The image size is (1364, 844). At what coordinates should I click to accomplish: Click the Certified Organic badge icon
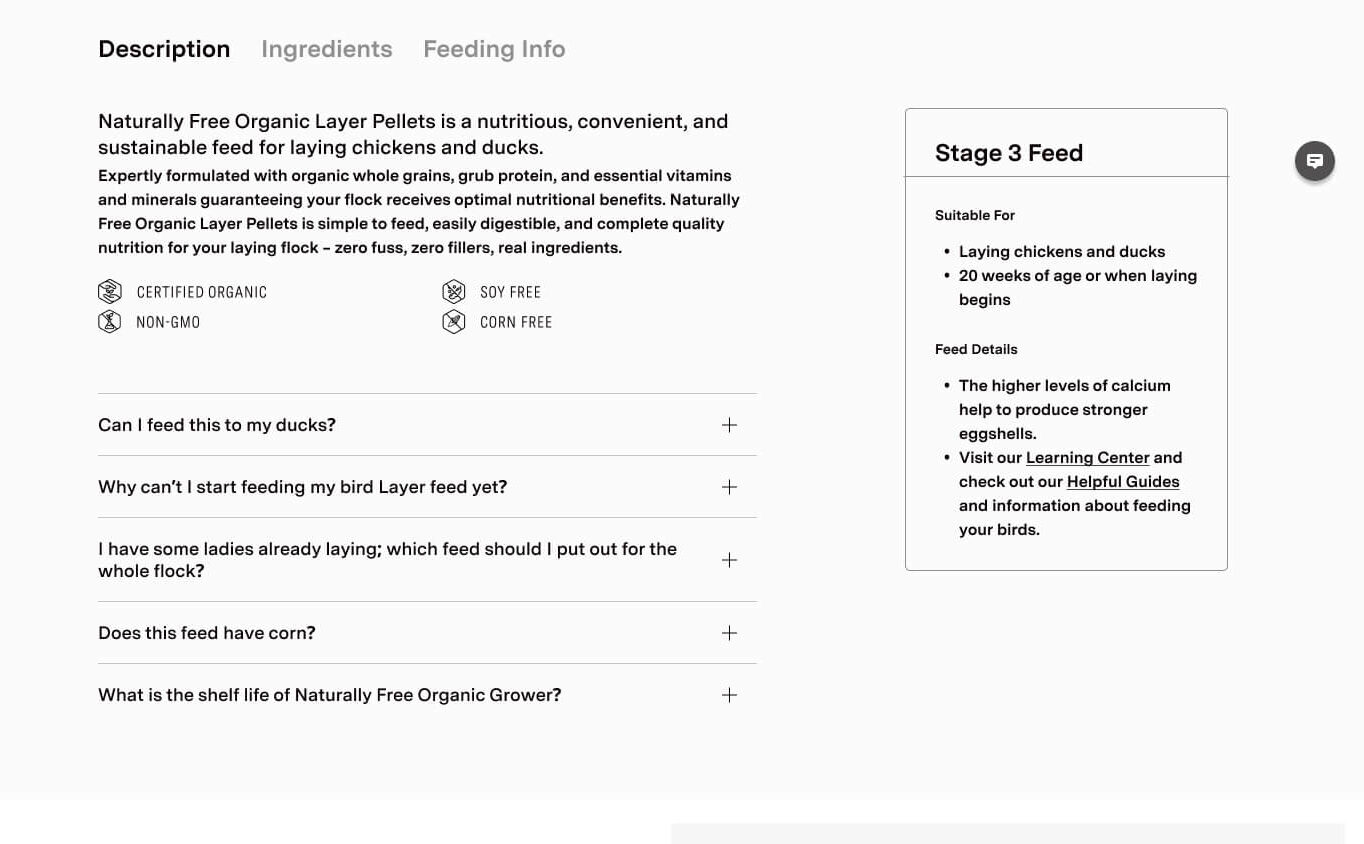point(110,292)
